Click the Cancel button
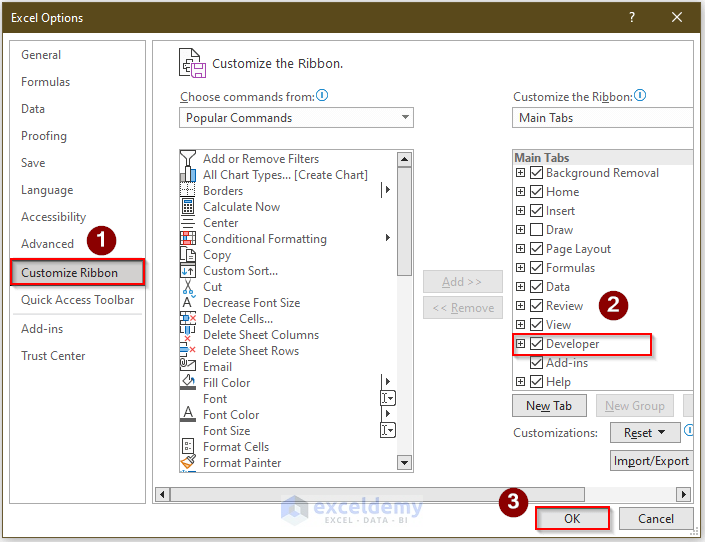This screenshot has width=705, height=542. [656, 519]
